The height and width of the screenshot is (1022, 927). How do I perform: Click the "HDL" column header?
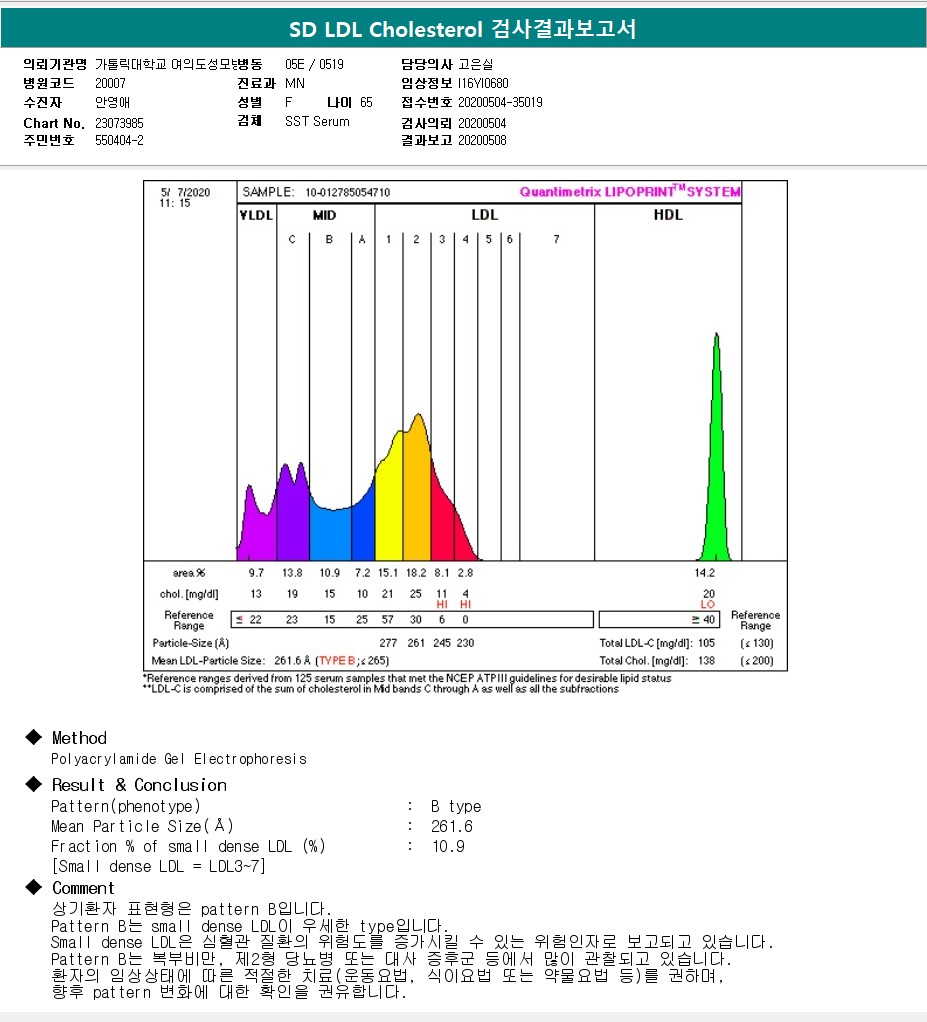pyautogui.click(x=668, y=215)
